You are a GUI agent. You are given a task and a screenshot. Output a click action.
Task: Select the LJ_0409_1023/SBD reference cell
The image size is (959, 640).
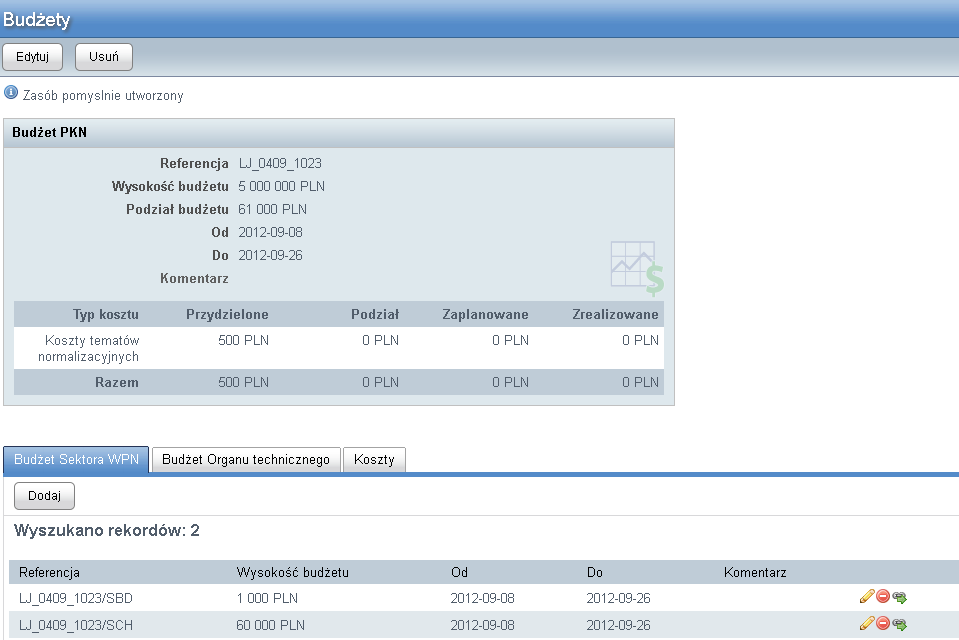[76, 598]
